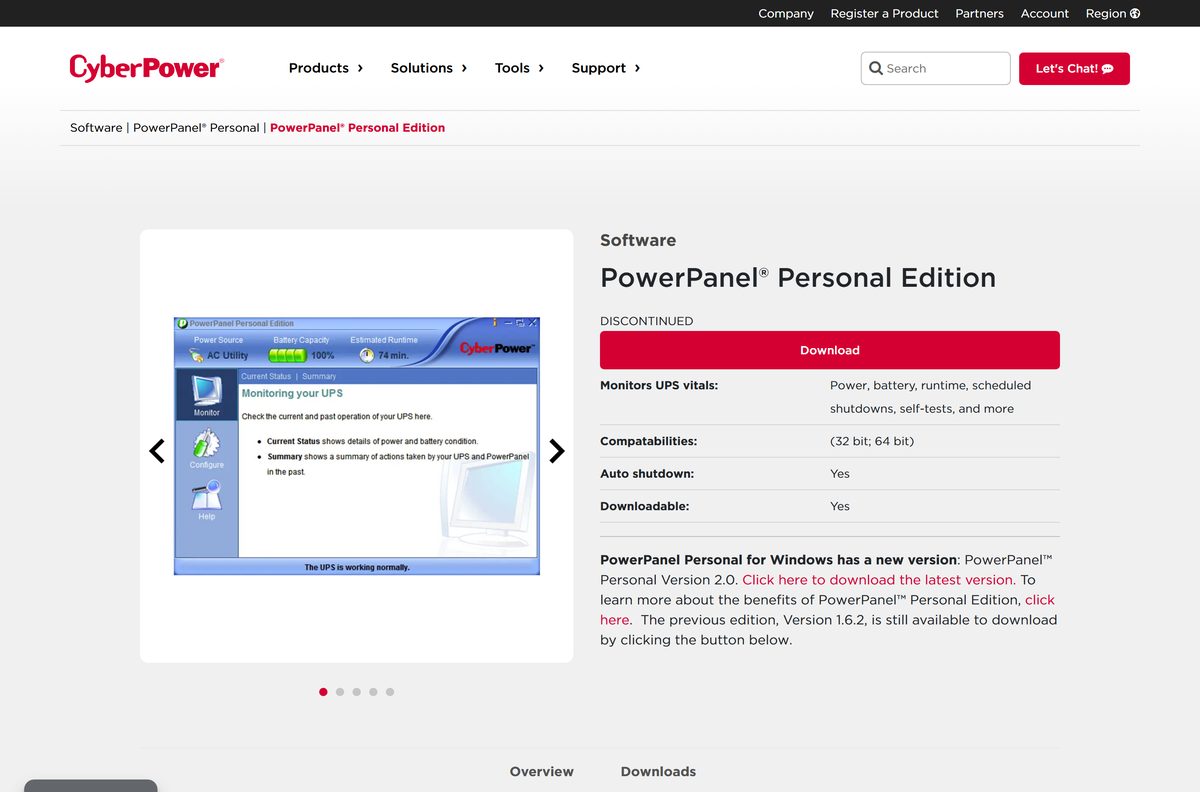
Task: Click the CyberPower logo
Action: click(146, 68)
